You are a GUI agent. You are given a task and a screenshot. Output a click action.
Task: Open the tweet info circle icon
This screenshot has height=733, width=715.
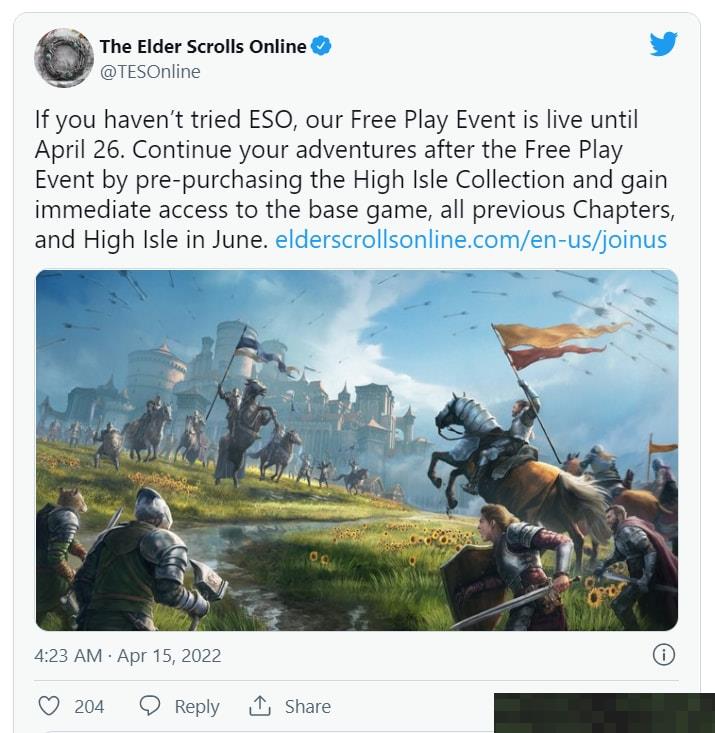pyautogui.click(x=664, y=655)
